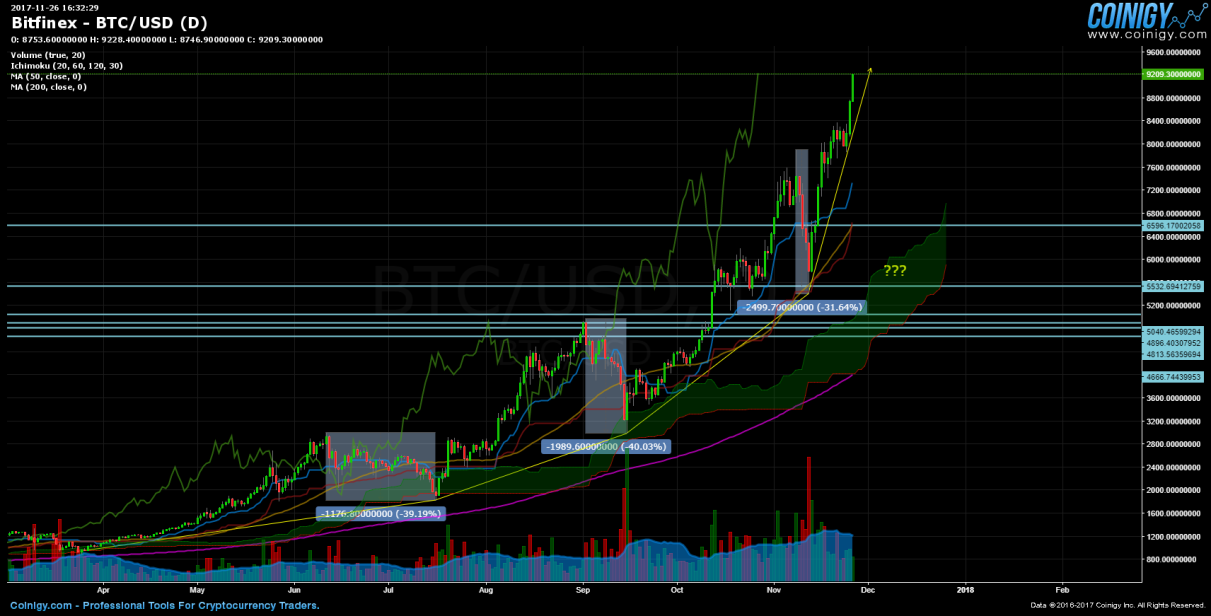
Task: Click the 5532.69412759 horizontal line price tag
Action: [x=1172, y=286]
